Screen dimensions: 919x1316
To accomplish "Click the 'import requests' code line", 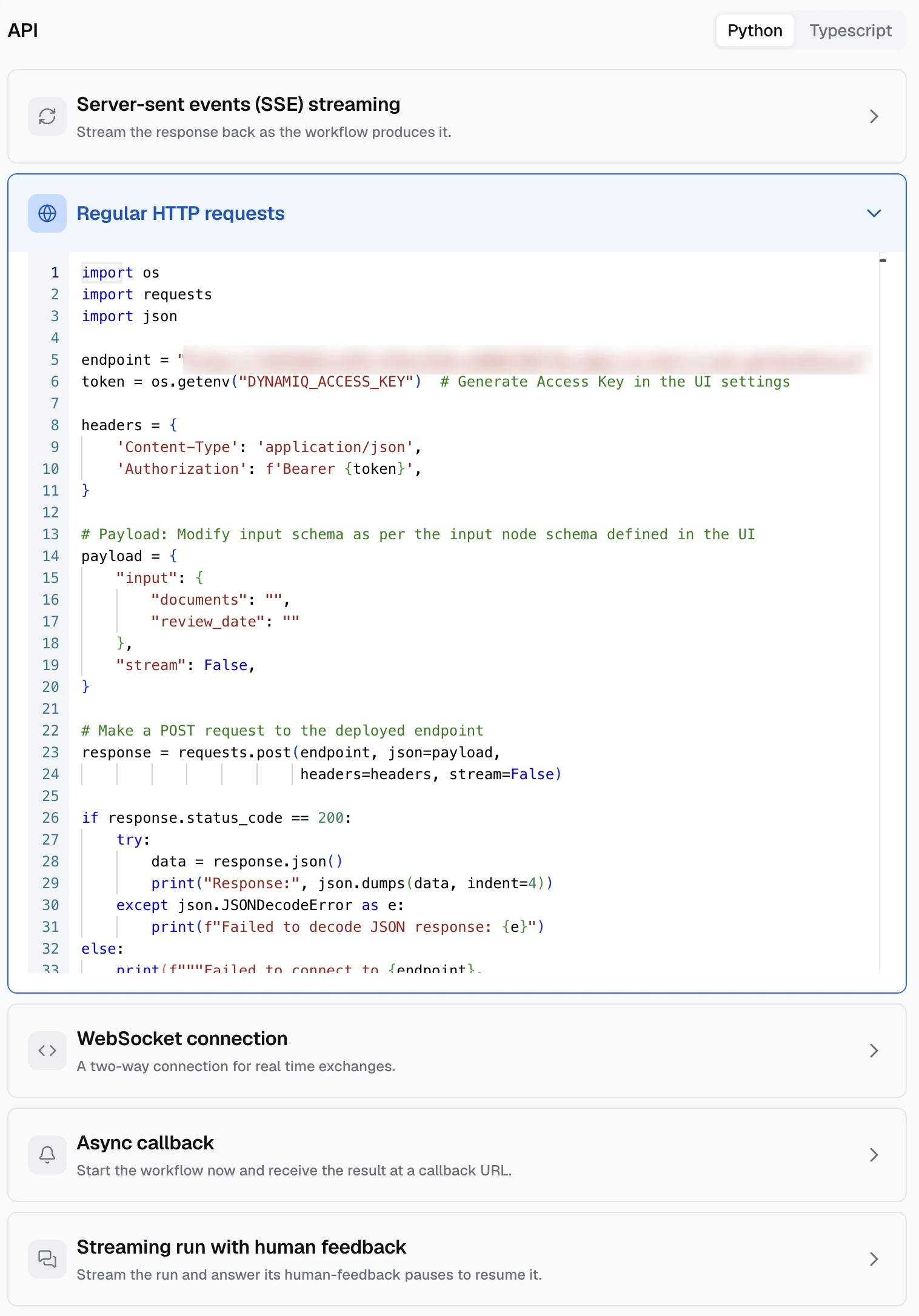I will (147, 294).
